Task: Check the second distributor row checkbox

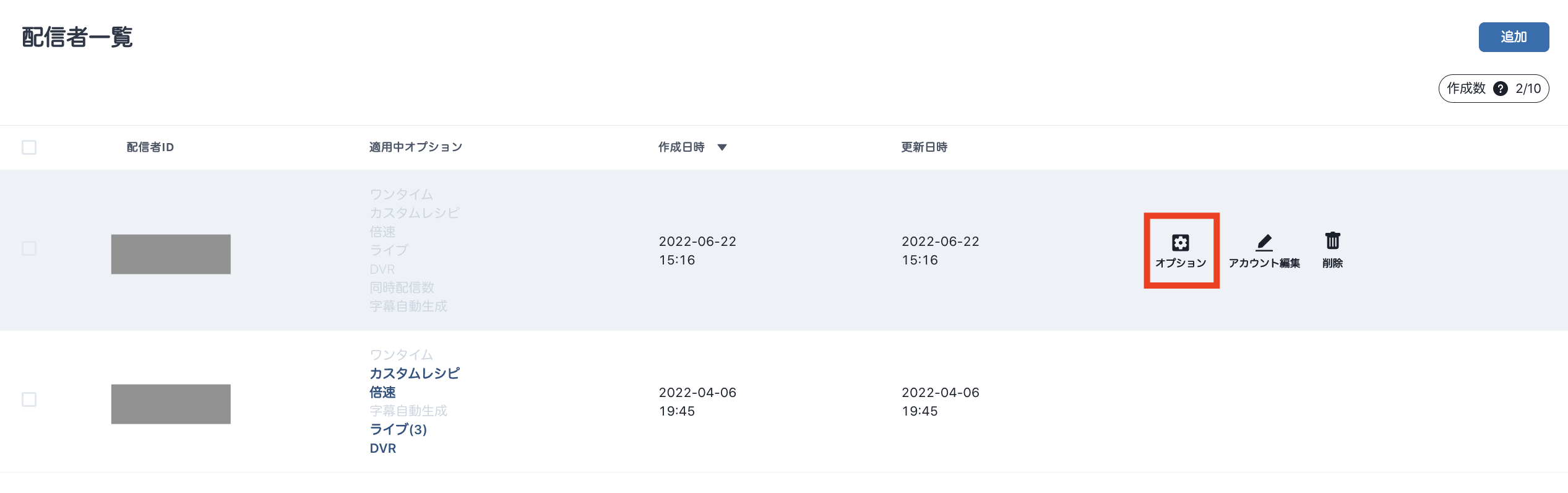Action: point(29,399)
